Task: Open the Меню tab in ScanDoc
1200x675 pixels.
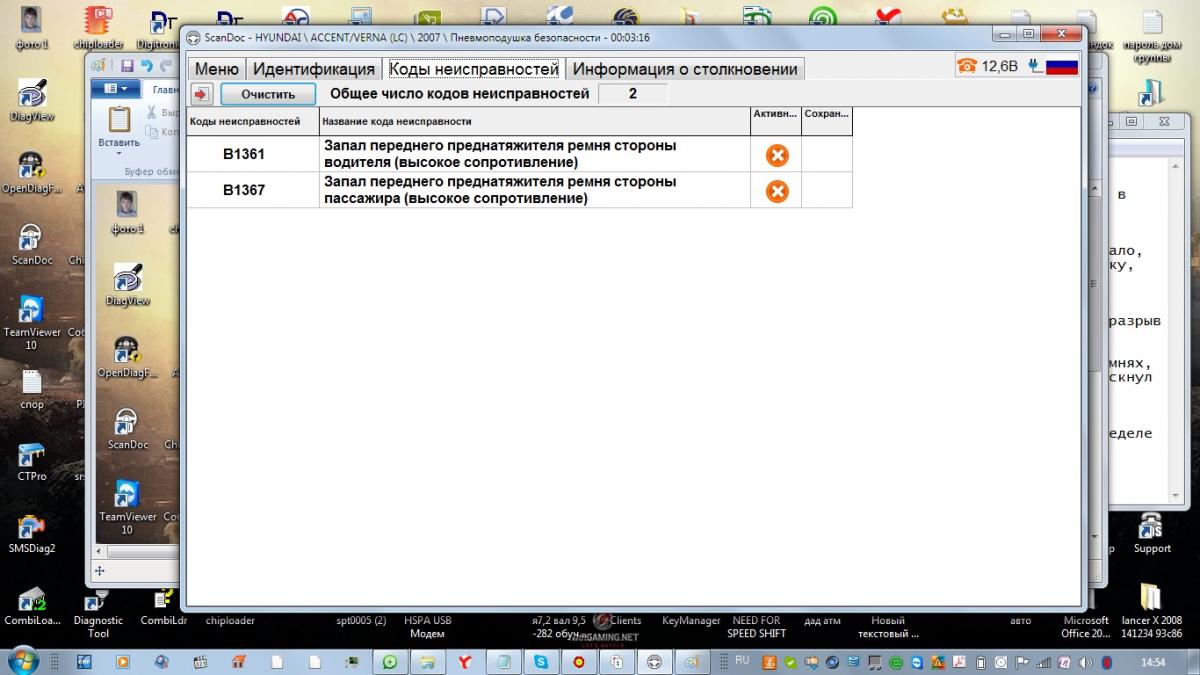Action: click(216, 69)
